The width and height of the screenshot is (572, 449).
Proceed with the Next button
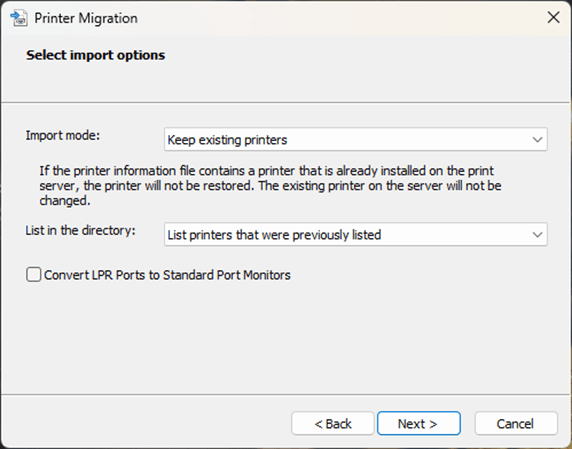[419, 423]
